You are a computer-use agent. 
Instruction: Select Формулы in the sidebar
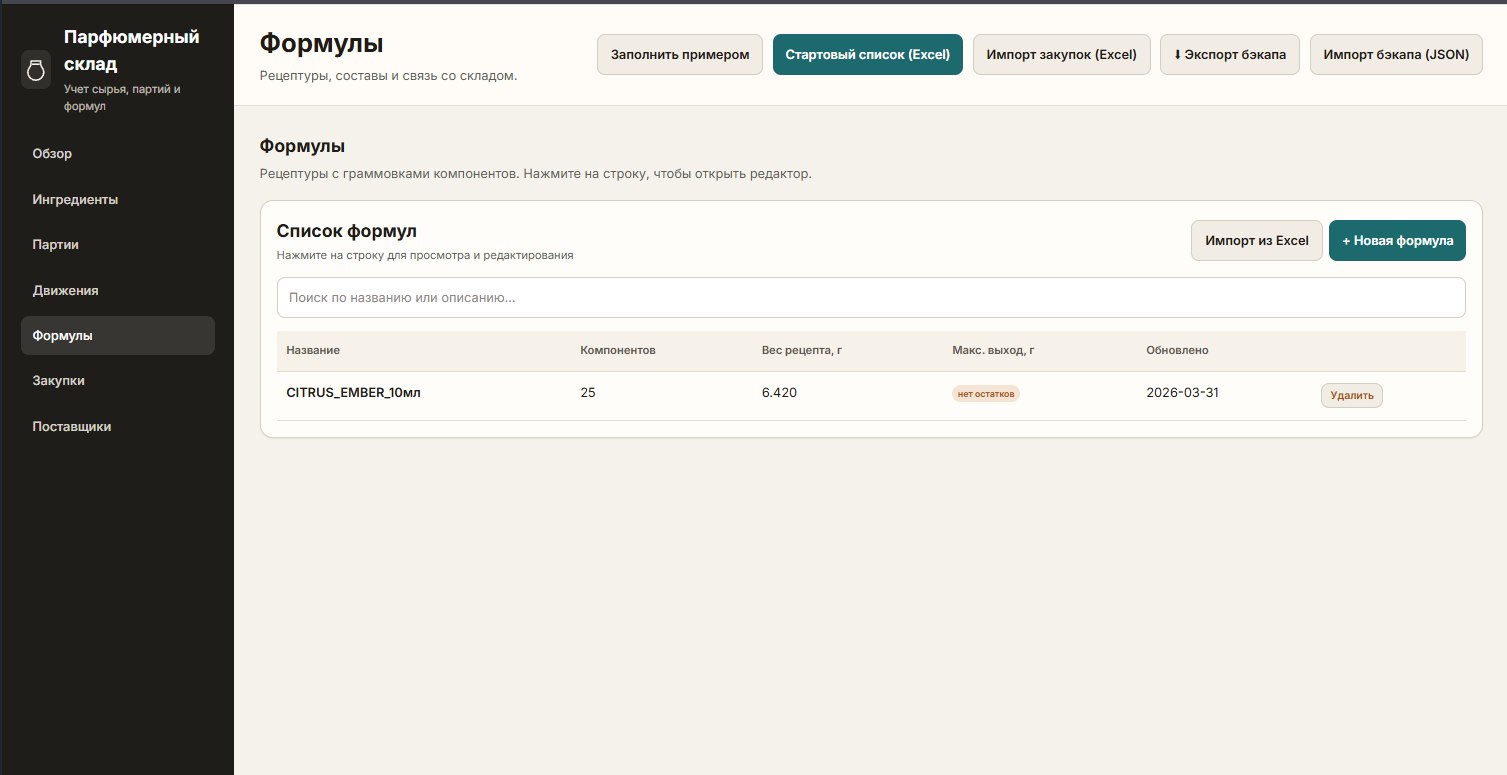[62, 336]
